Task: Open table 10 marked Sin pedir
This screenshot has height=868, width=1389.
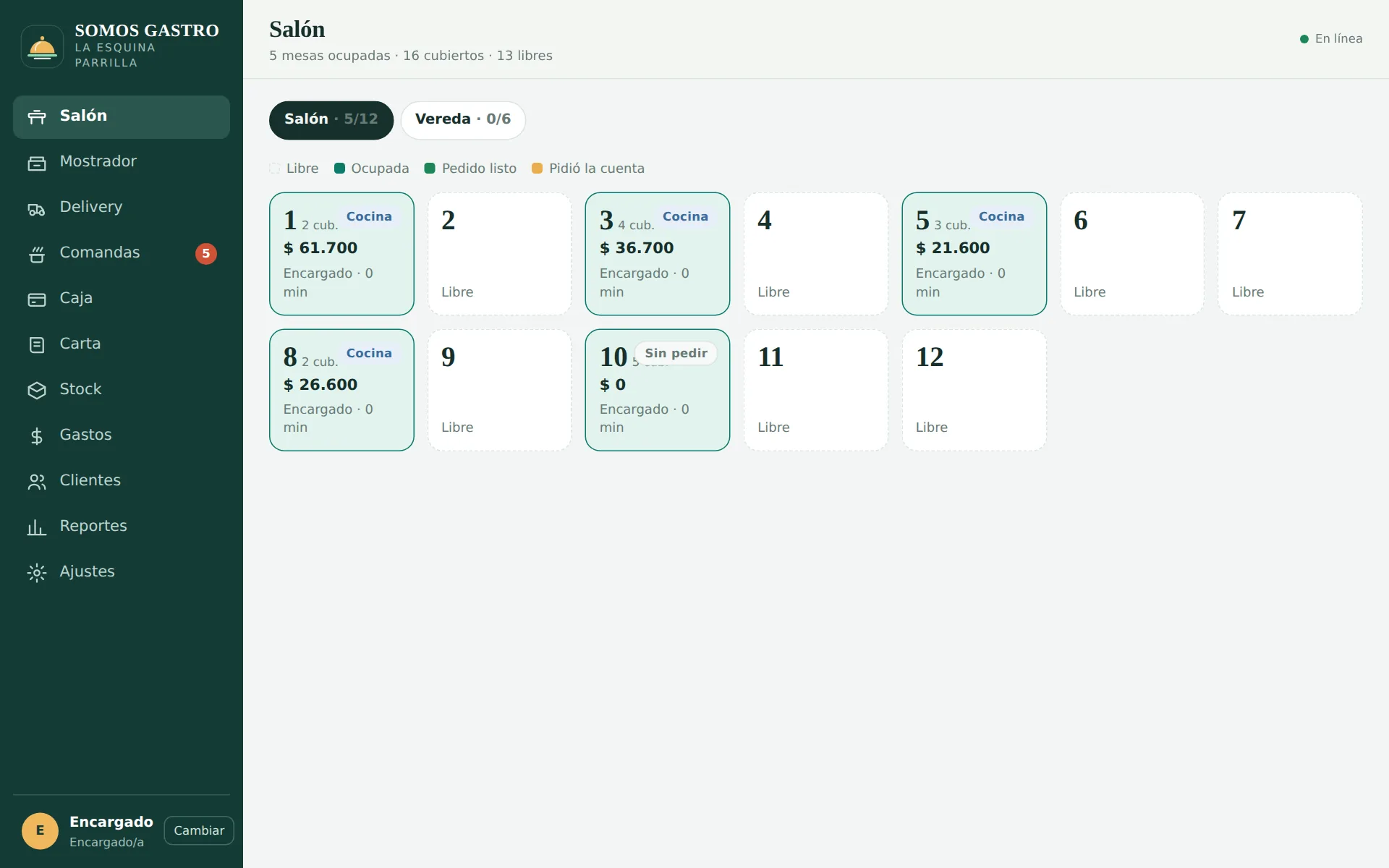Action: 658,390
